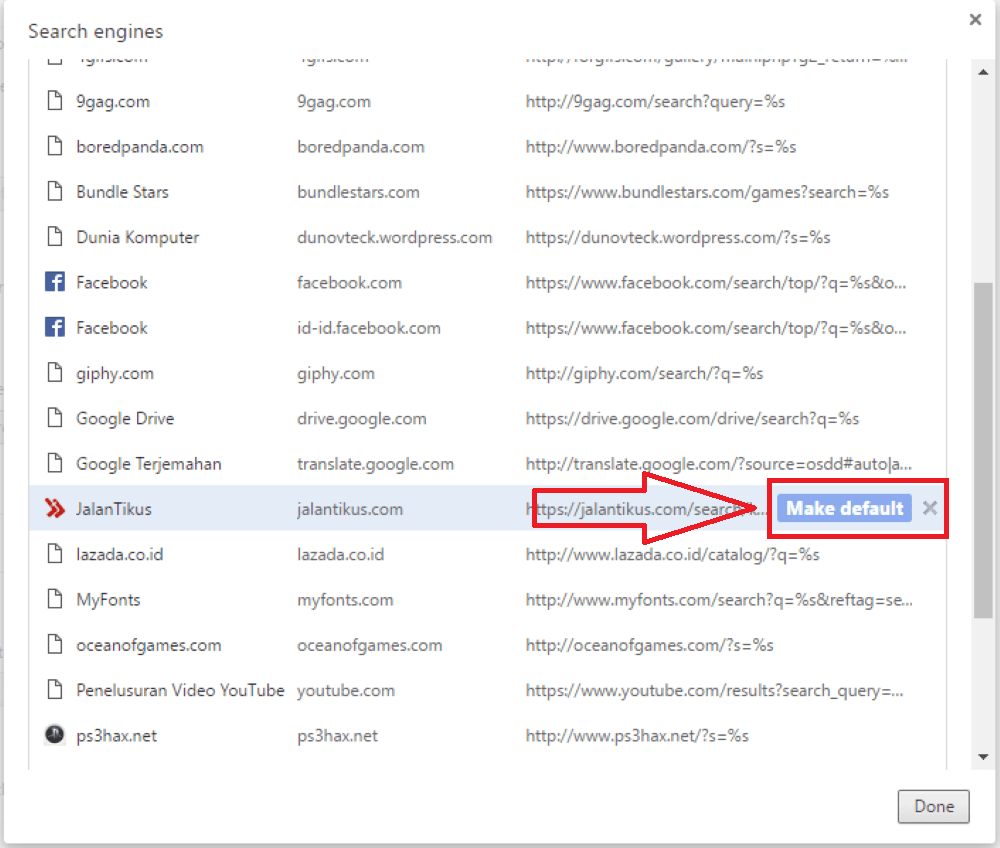
Task: Click the "translate.google.com" keyword
Action: (x=376, y=464)
